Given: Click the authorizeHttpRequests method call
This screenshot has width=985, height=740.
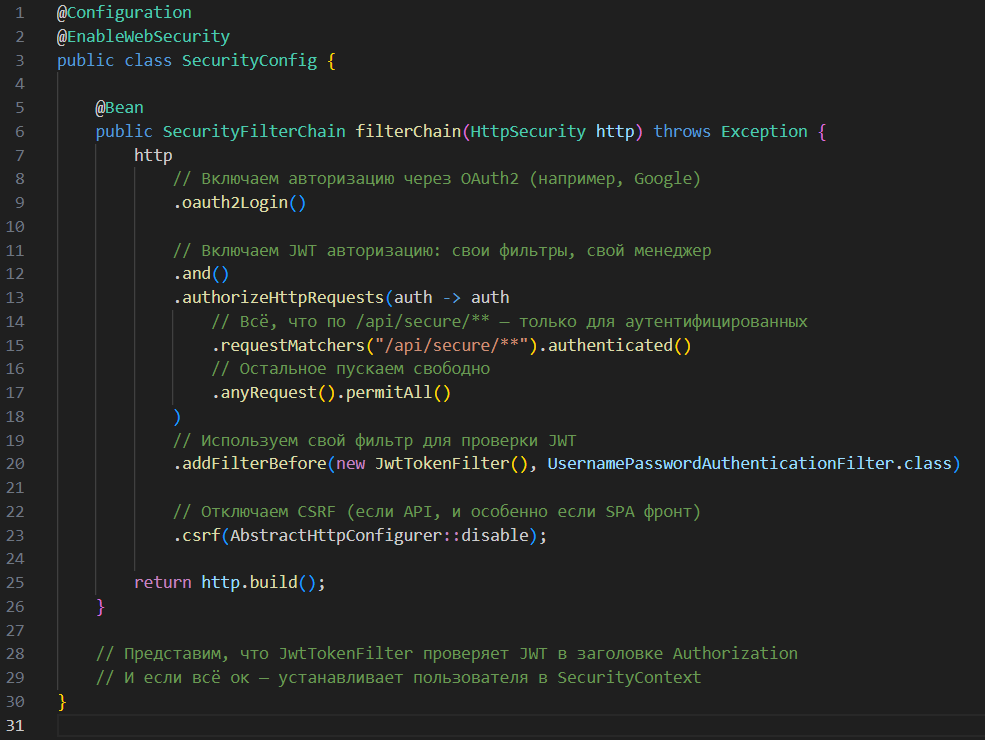Looking at the screenshot, I should coord(283,298).
